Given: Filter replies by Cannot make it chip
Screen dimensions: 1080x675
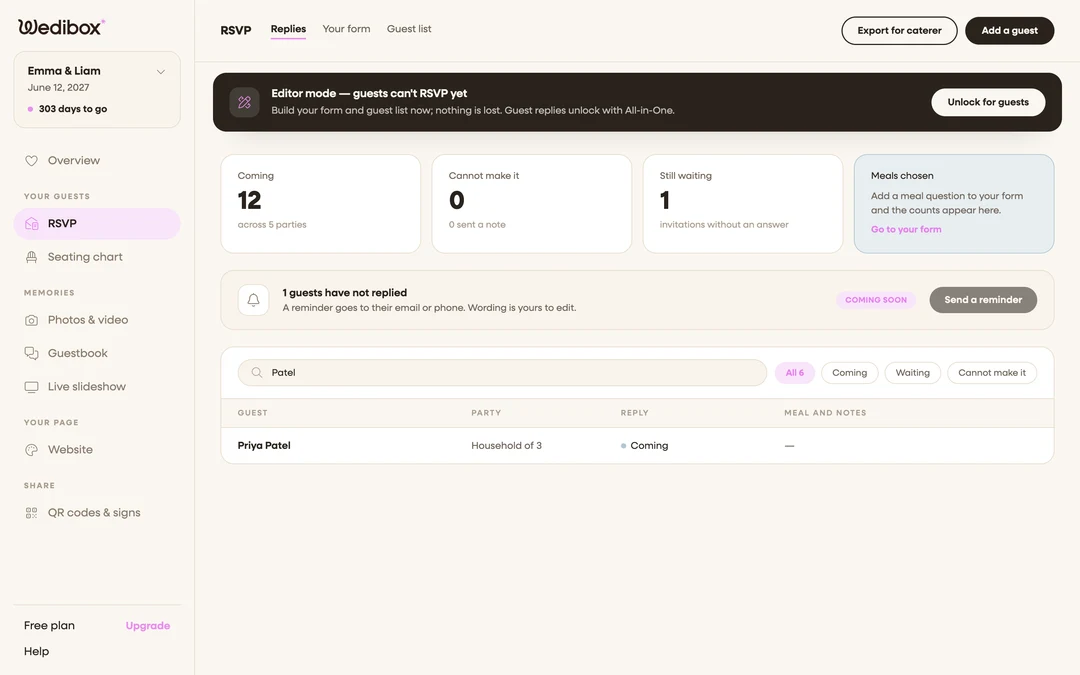Looking at the screenshot, I should (992, 373).
